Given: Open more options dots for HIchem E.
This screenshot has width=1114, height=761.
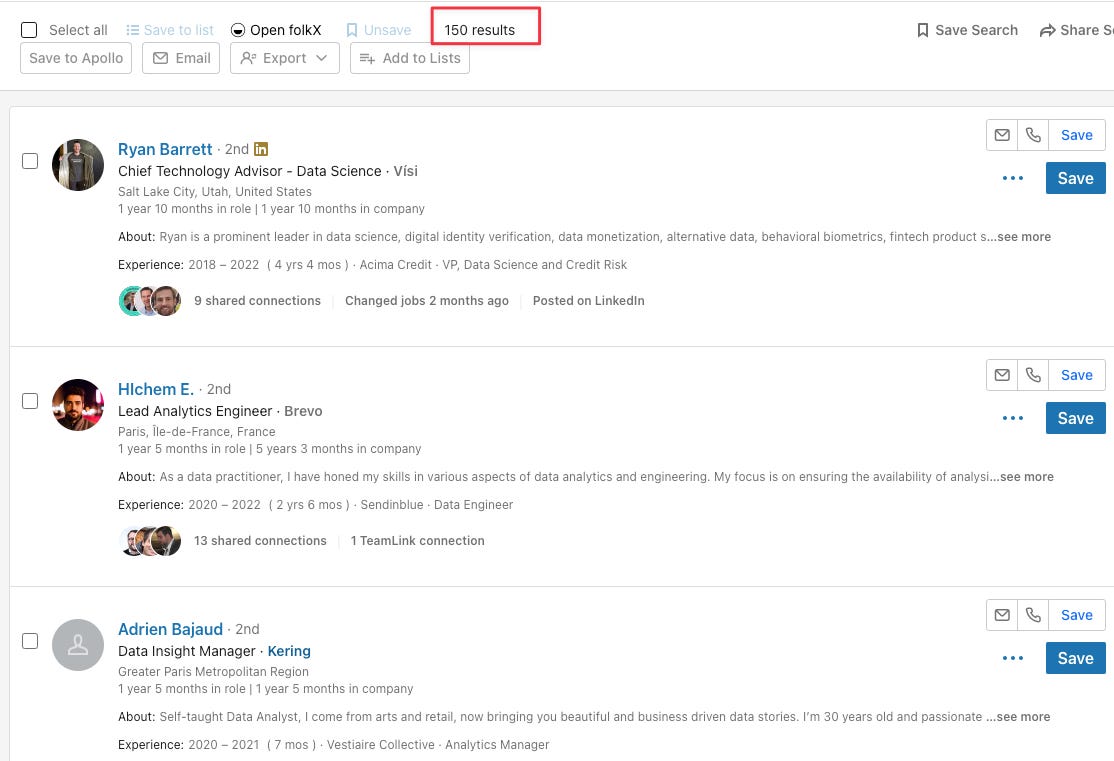Looking at the screenshot, I should click(x=1013, y=419).
